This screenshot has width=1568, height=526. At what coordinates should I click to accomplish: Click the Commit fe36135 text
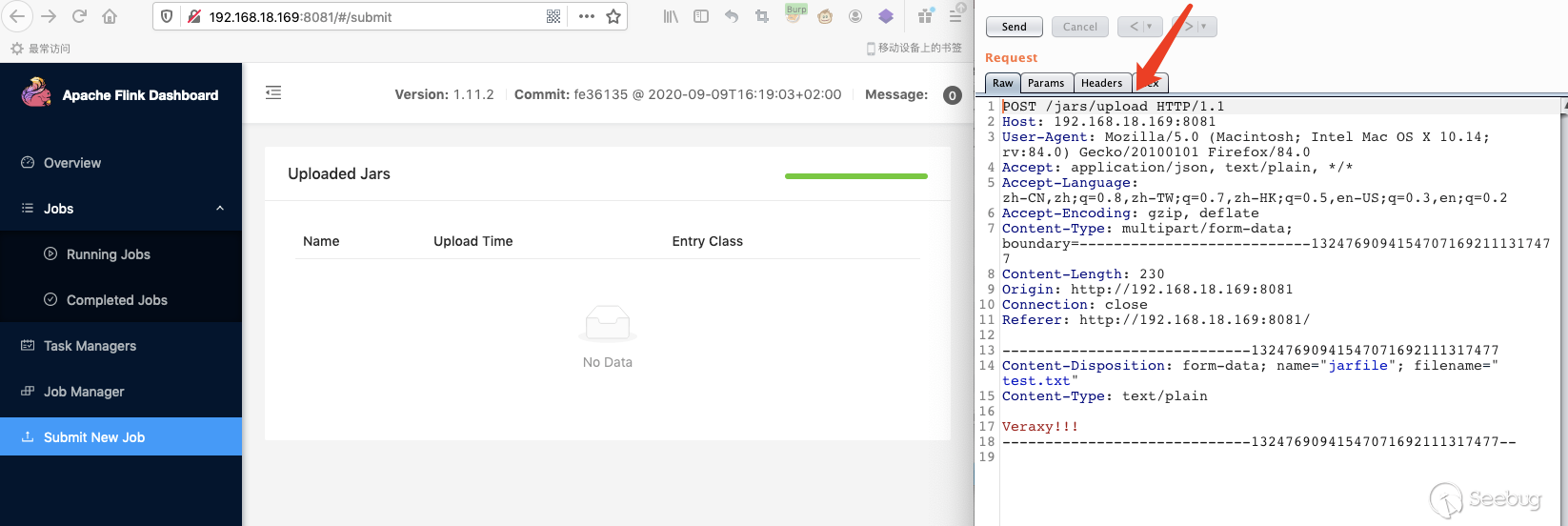click(677, 94)
